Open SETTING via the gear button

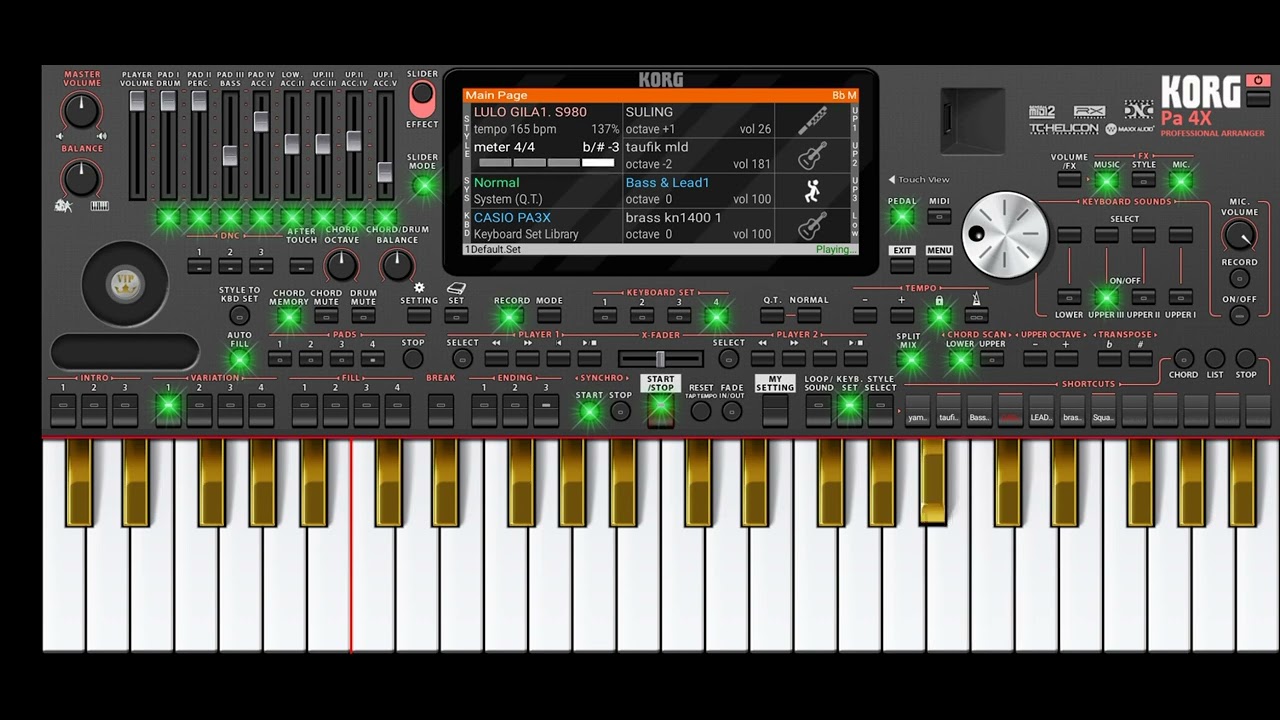pos(419,316)
